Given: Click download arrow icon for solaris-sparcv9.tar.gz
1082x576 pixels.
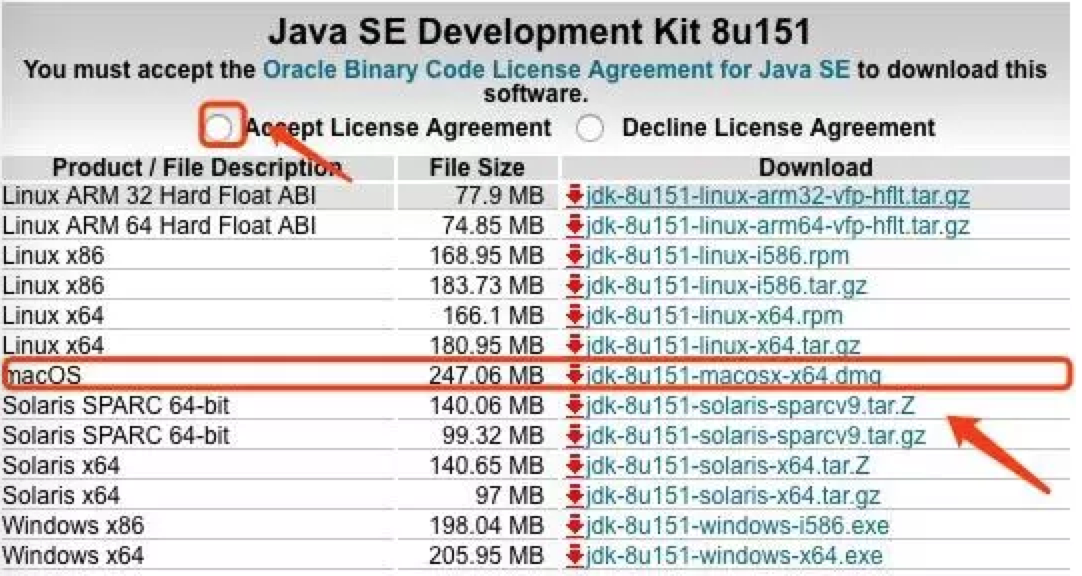Looking at the screenshot, I should point(575,436).
